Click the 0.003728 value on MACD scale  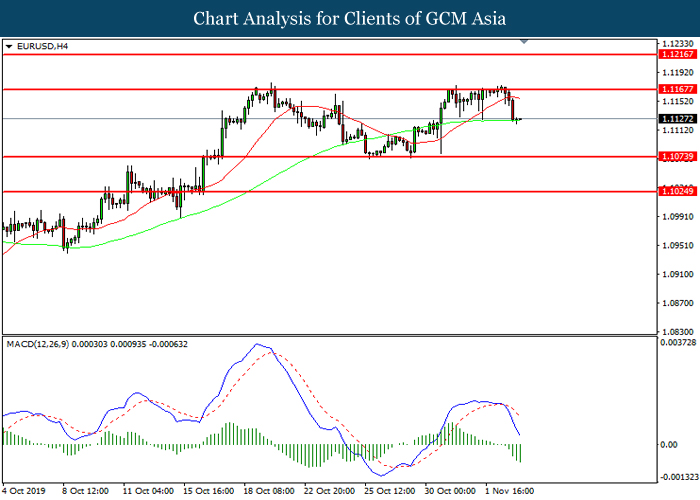678,343
